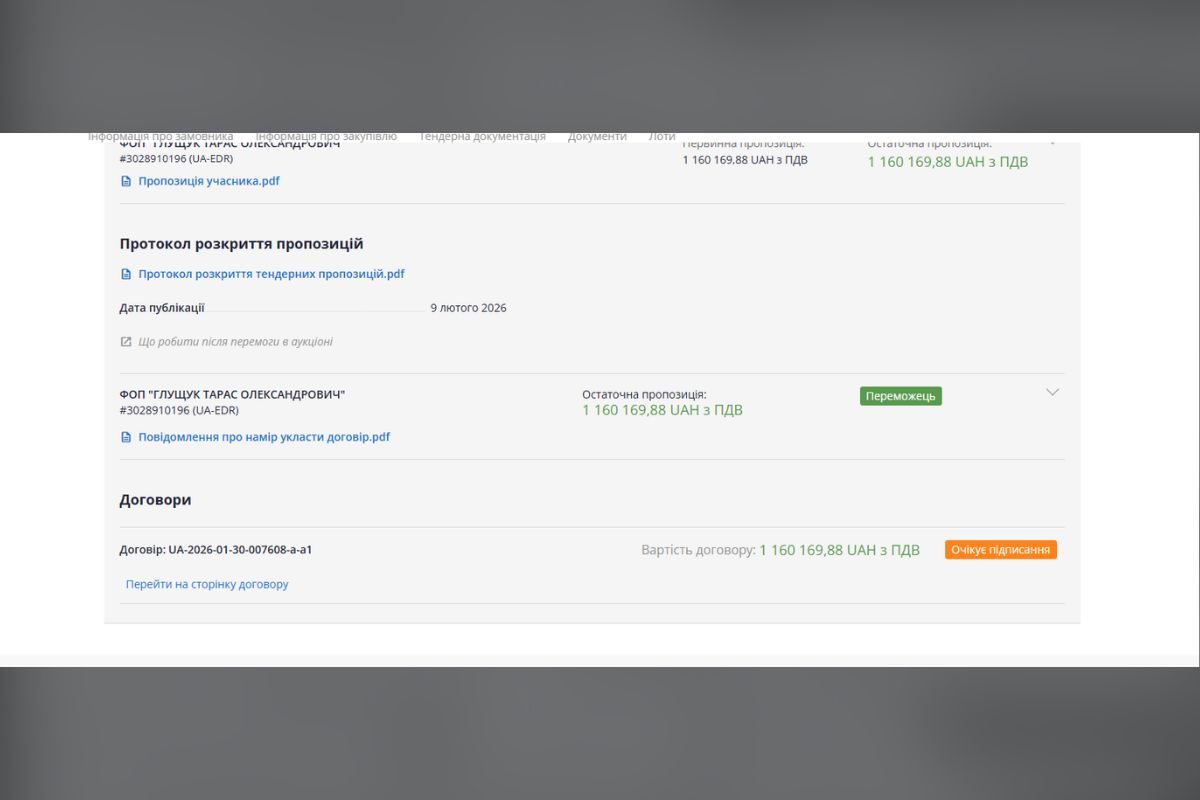Click the orange Очікує підписання status badge
1200x800 pixels.
point(1000,550)
